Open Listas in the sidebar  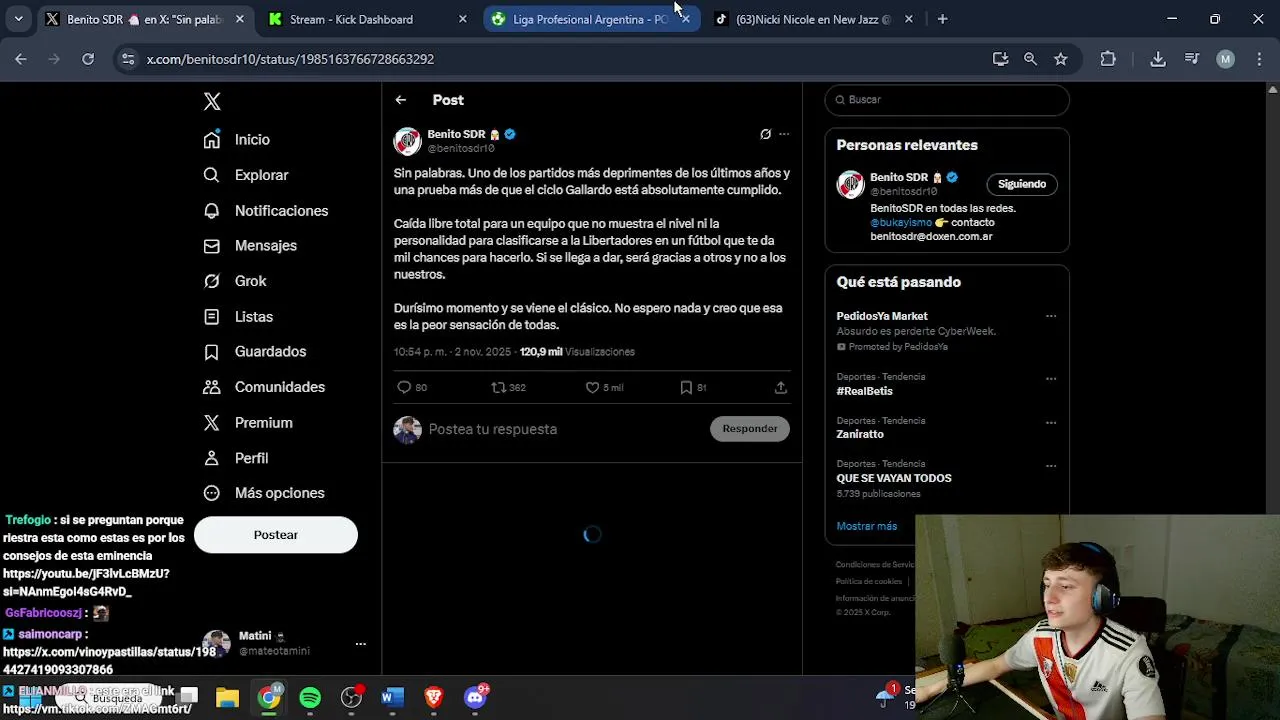point(238,317)
